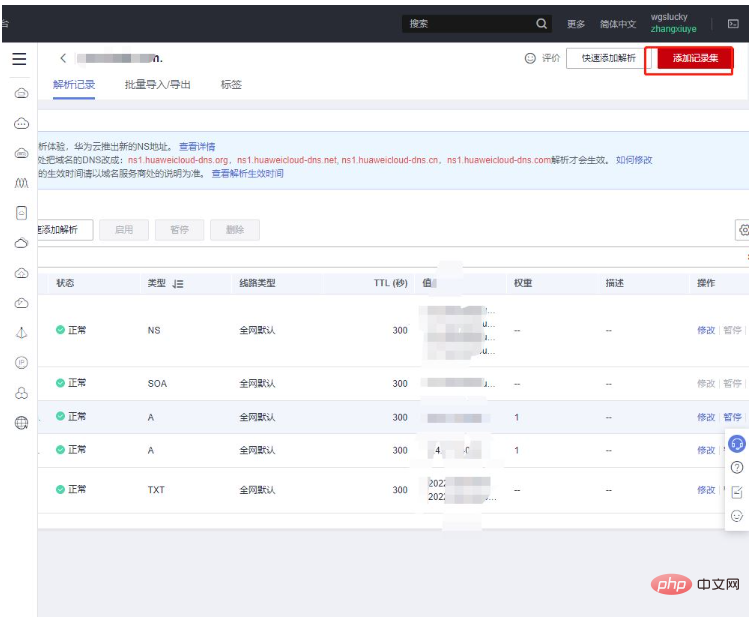Switch to the 批量导入/导出 tab

[157, 85]
